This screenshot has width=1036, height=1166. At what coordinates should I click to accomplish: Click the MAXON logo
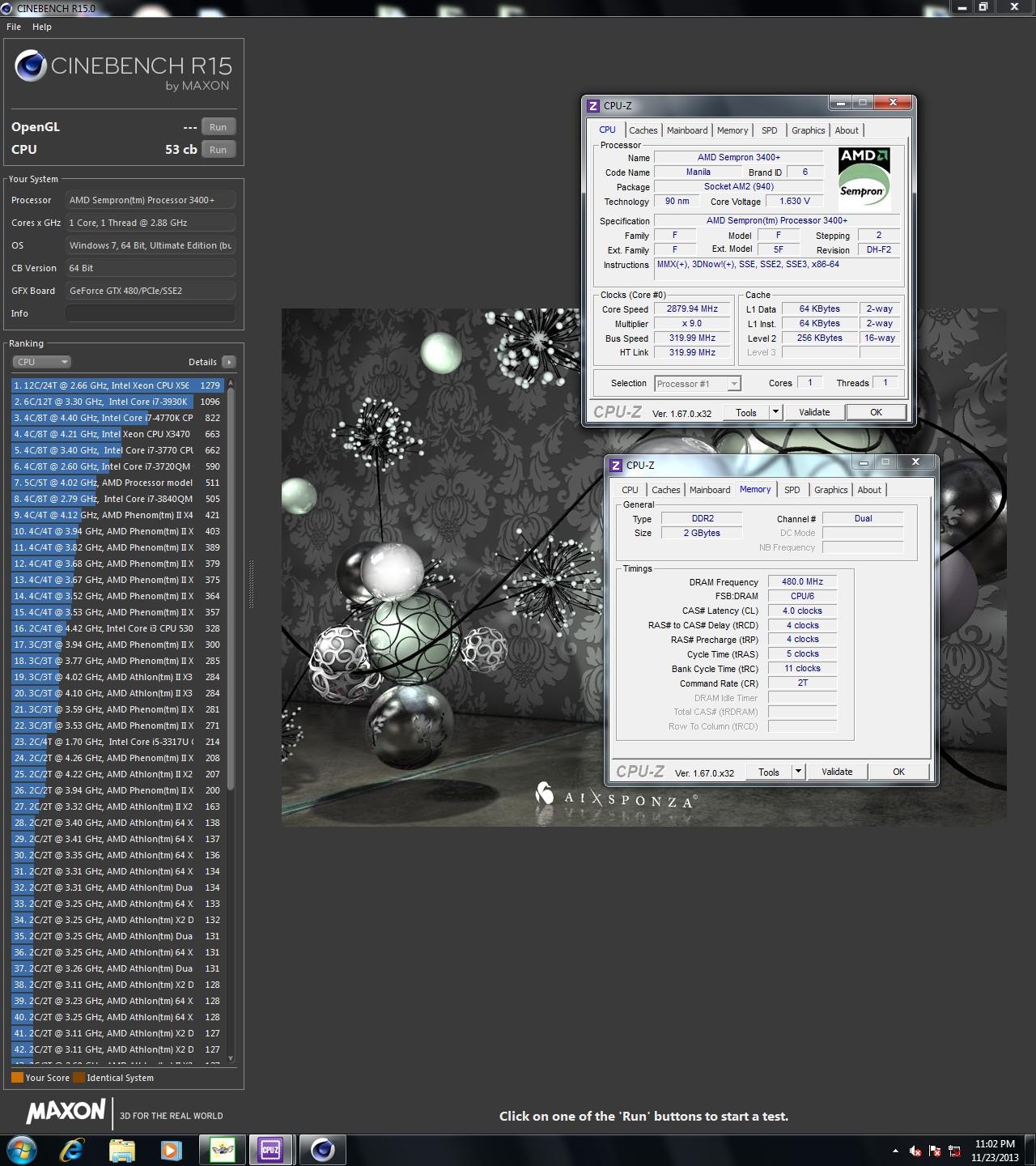[66, 1112]
